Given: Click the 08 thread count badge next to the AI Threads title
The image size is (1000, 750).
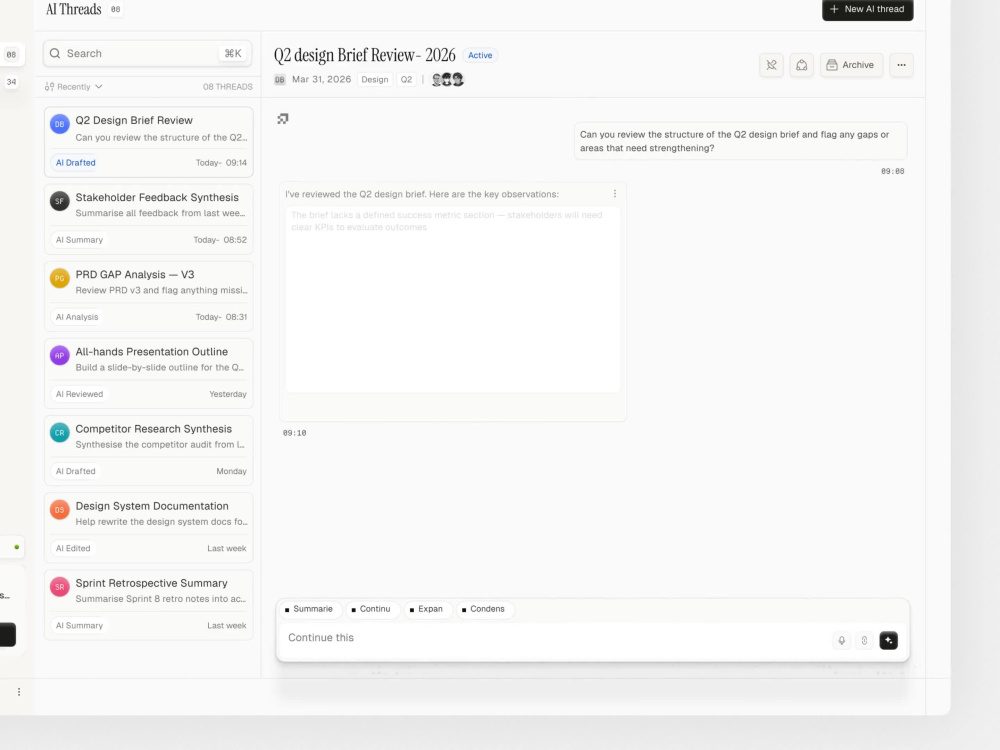Looking at the screenshot, I should [x=115, y=10].
